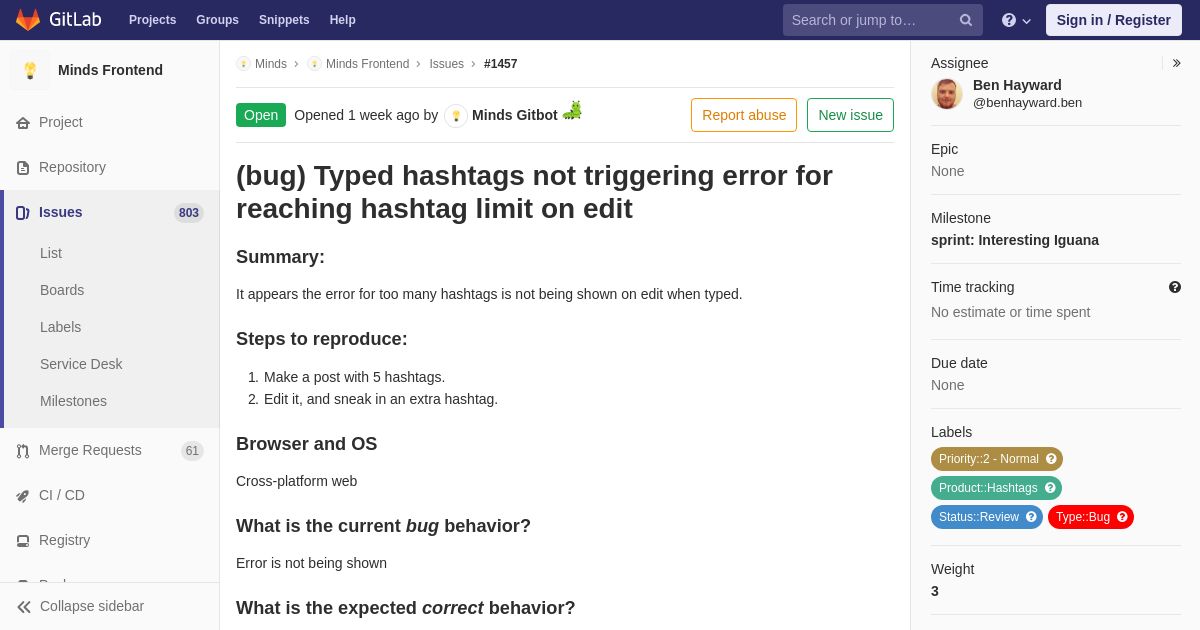The width and height of the screenshot is (1200, 630).
Task: Click the New issue button
Action: coord(850,115)
